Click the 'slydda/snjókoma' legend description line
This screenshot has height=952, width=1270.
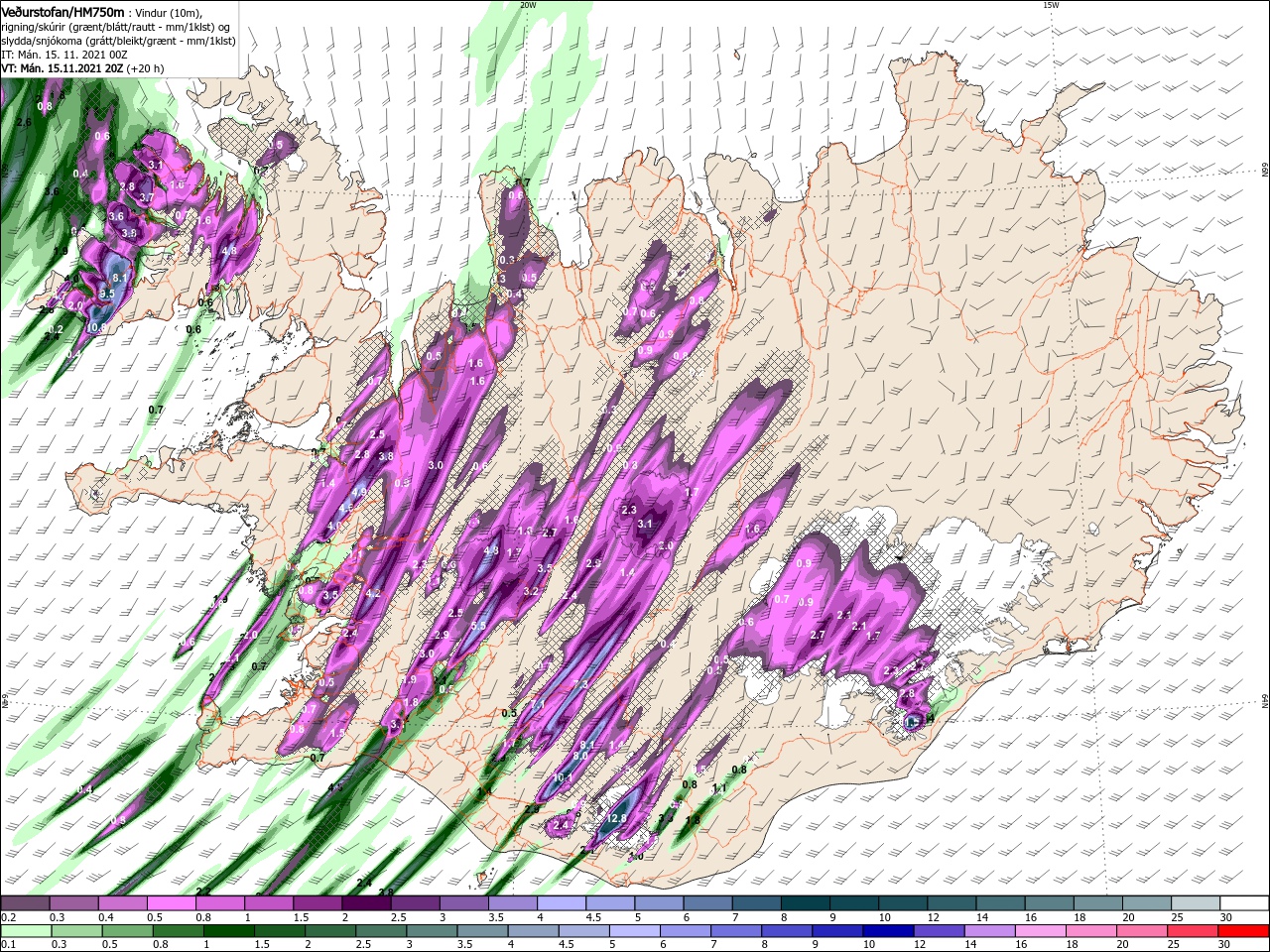pyautogui.click(x=118, y=41)
